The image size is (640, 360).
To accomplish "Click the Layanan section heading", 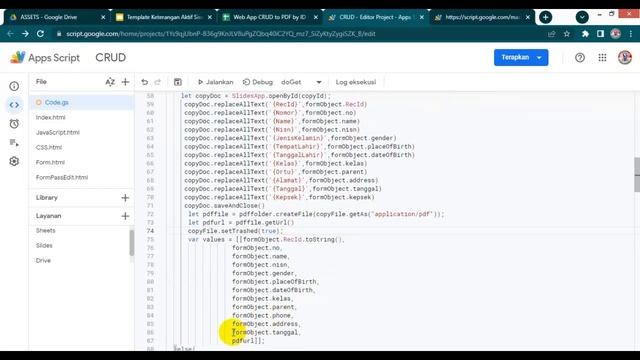I will (49, 216).
